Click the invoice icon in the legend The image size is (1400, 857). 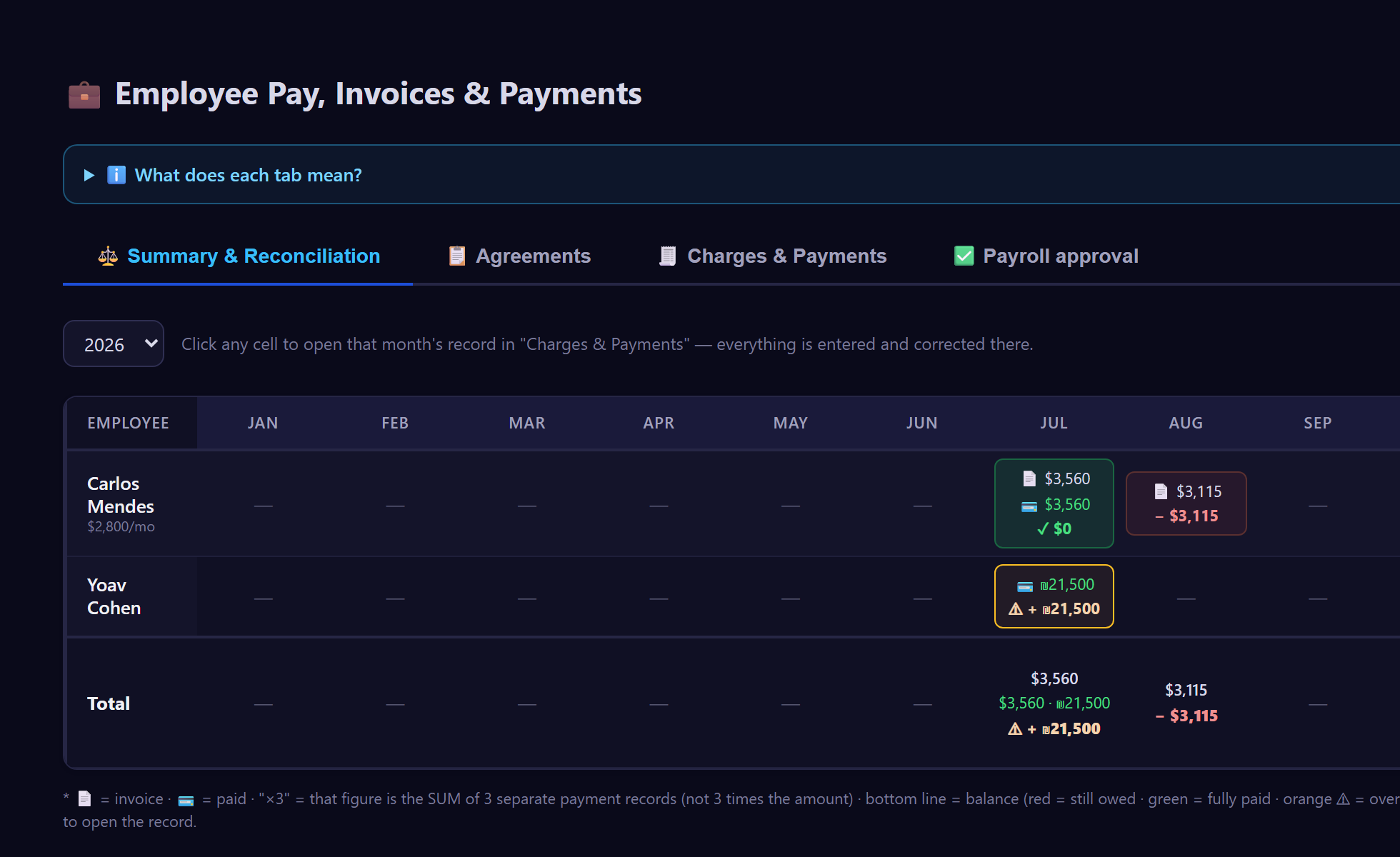click(85, 798)
